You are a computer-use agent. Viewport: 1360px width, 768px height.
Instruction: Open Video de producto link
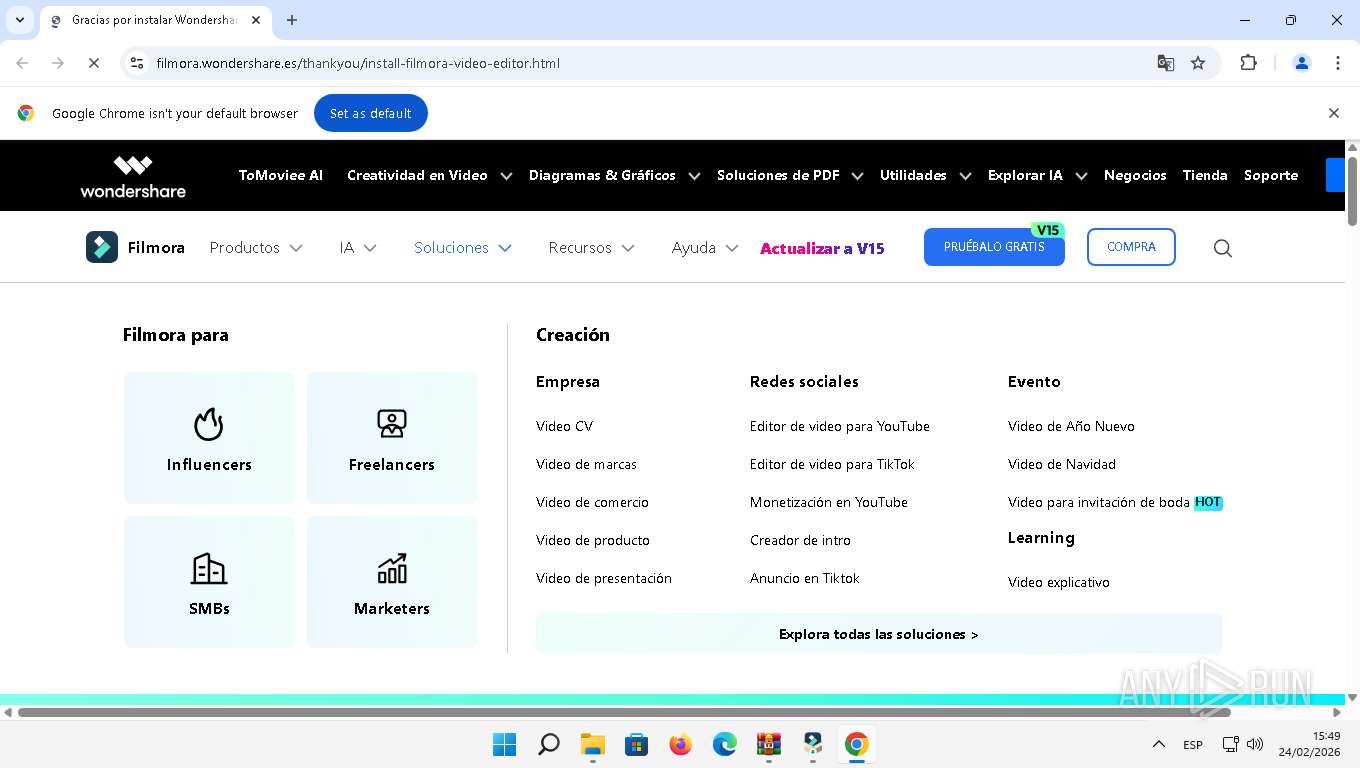pyautogui.click(x=593, y=540)
